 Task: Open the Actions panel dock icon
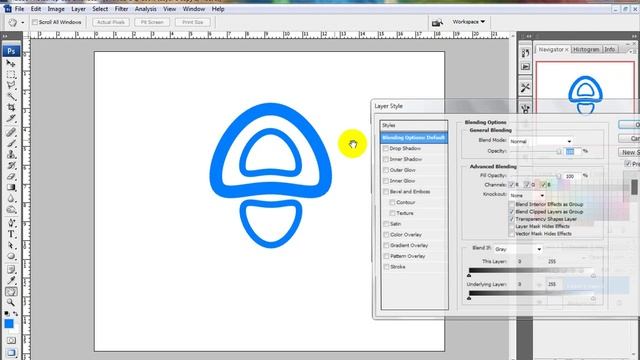tap(525, 67)
